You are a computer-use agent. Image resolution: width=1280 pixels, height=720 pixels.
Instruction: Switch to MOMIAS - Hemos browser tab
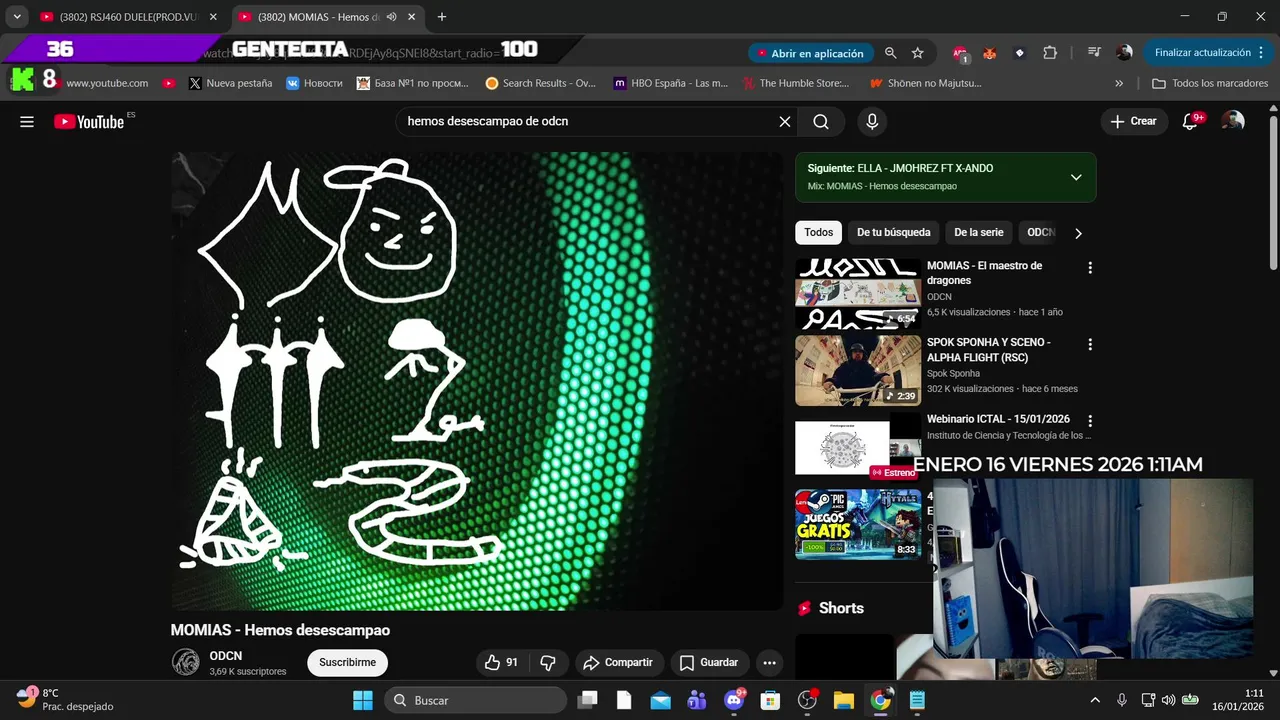click(315, 17)
